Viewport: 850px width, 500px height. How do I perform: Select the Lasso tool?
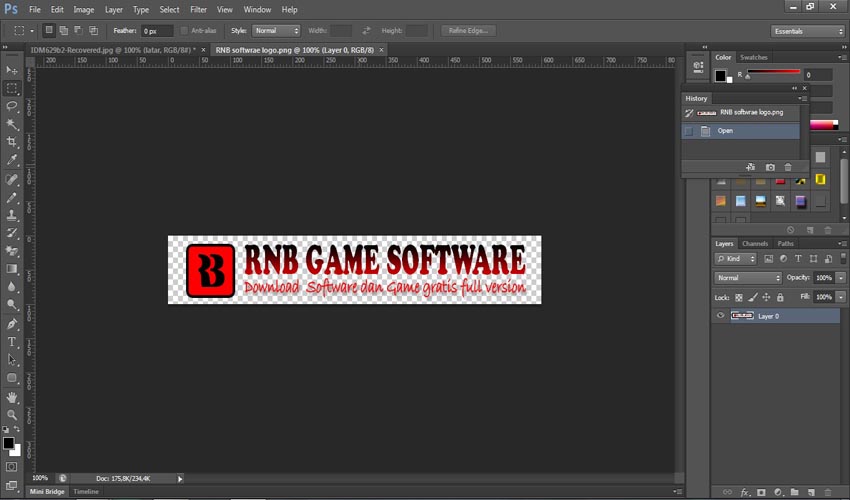pyautogui.click(x=12, y=106)
